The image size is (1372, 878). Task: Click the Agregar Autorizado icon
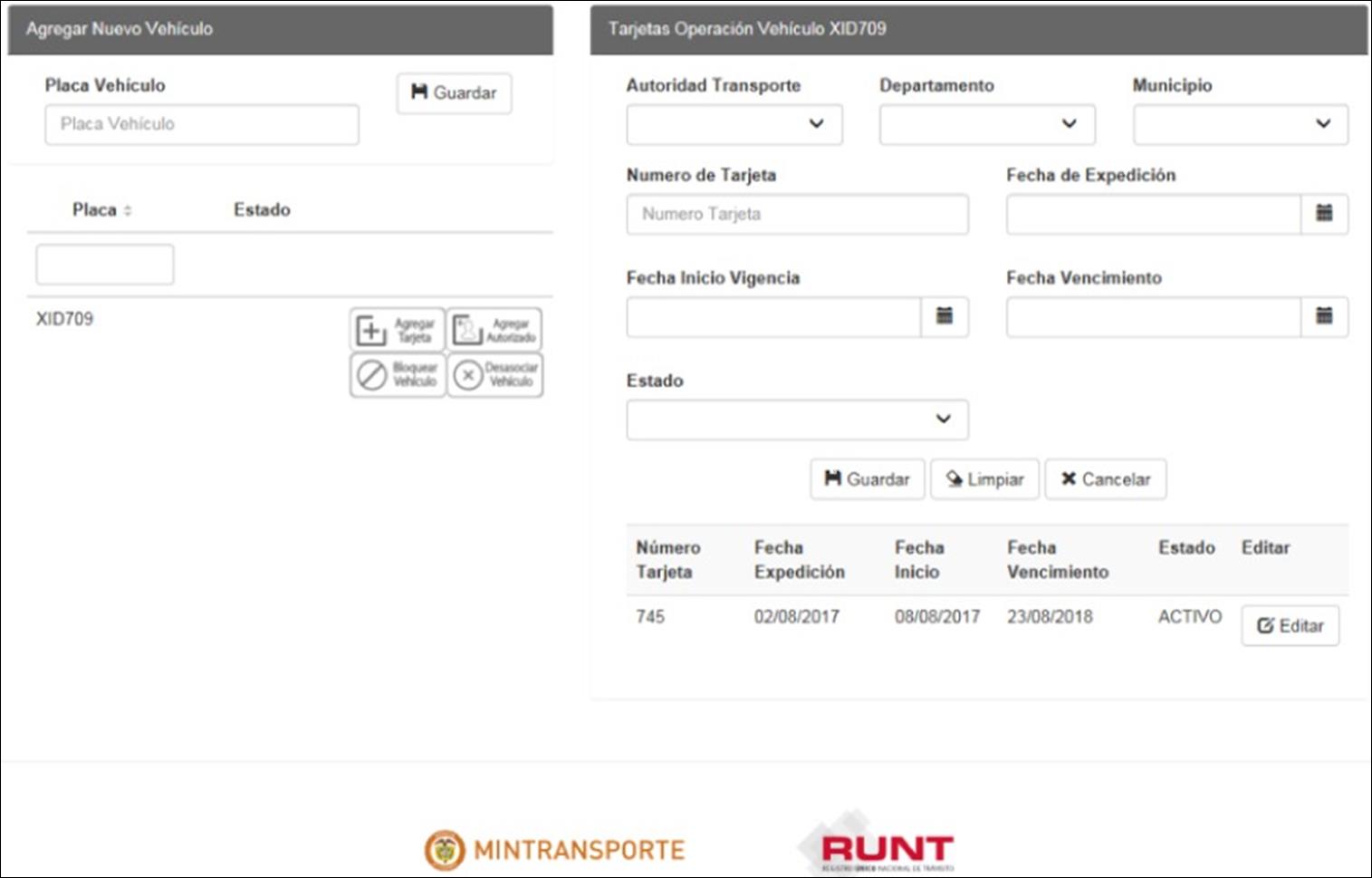point(494,331)
